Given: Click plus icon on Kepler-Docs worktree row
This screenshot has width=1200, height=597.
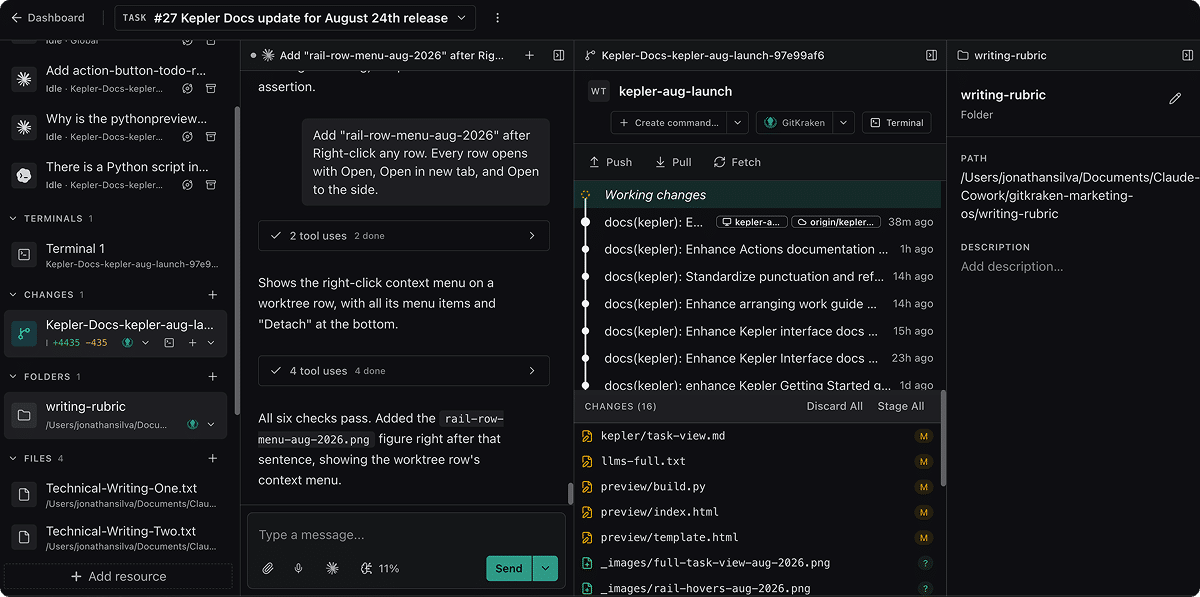Looking at the screenshot, I should pyautogui.click(x=192, y=342).
